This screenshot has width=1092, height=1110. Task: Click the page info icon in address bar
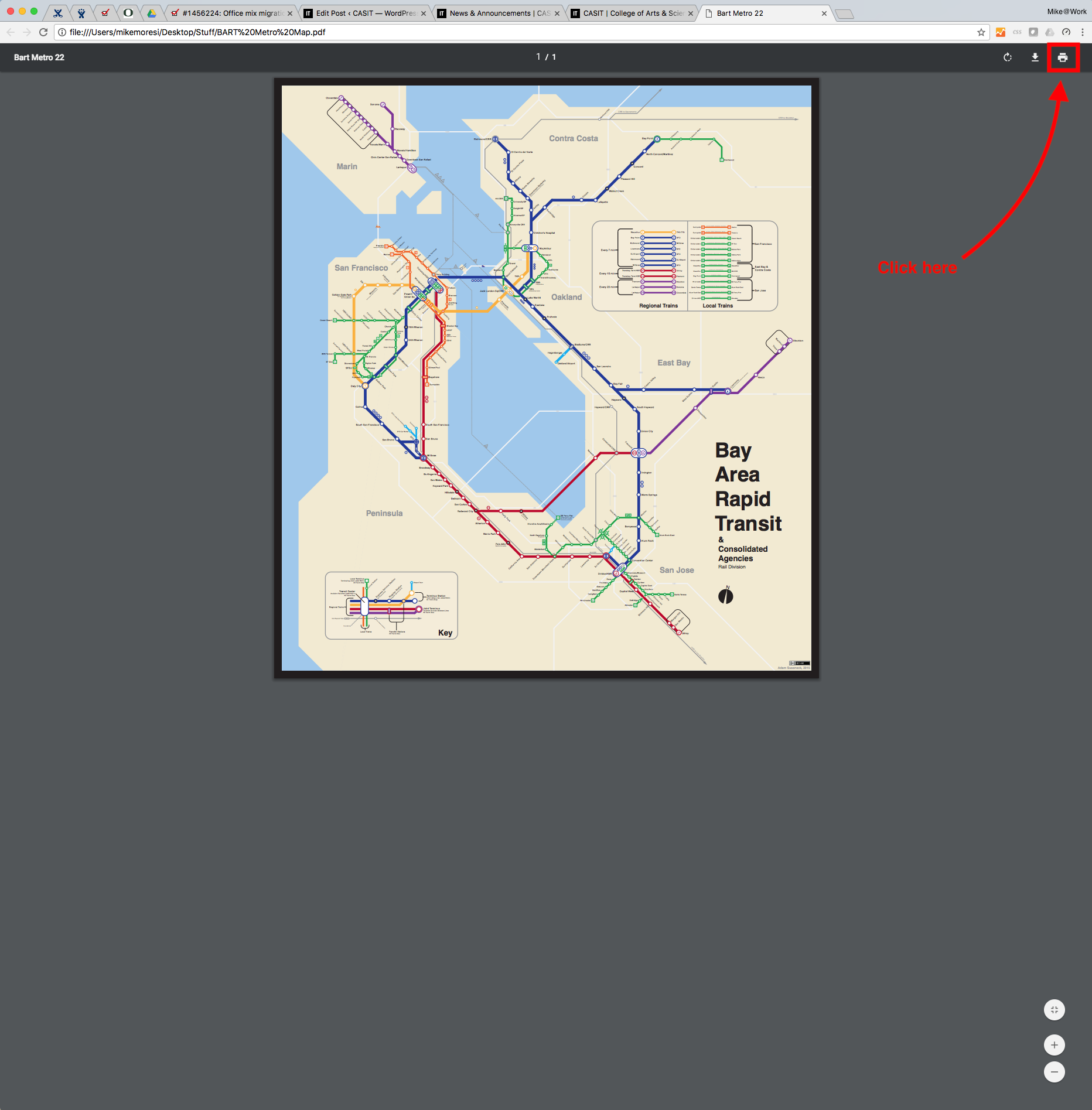coord(61,33)
